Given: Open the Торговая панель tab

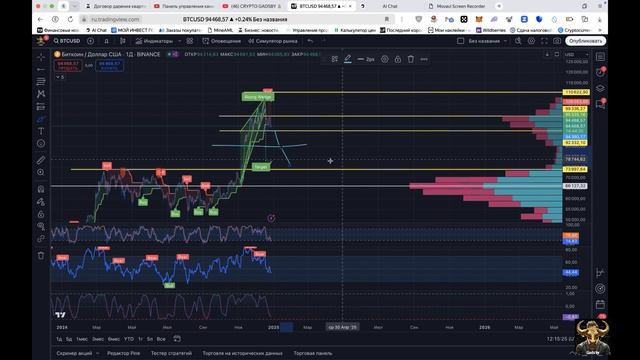Looking at the screenshot, I should 313,353.
